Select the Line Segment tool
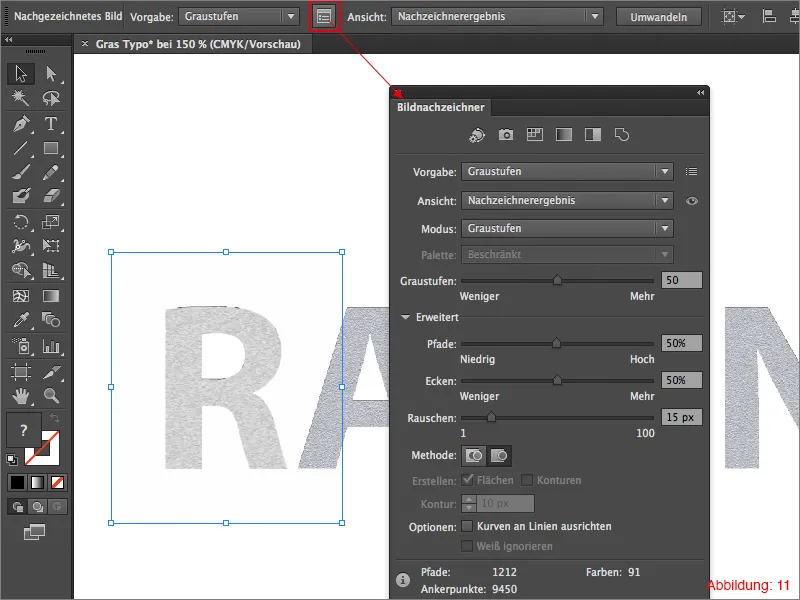The image size is (800, 600). tap(21, 148)
